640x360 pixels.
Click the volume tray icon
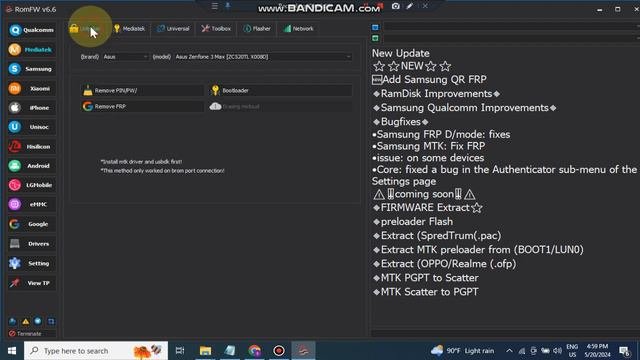click(558, 351)
